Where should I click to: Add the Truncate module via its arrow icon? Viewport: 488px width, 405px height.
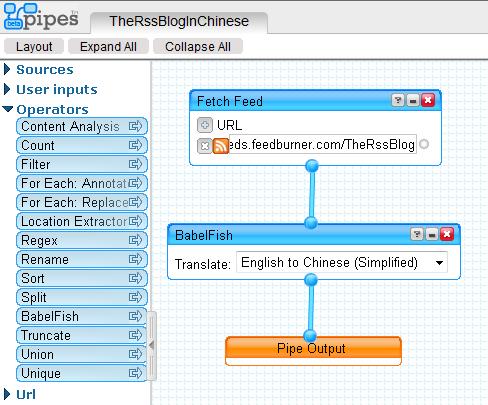[x=135, y=335]
